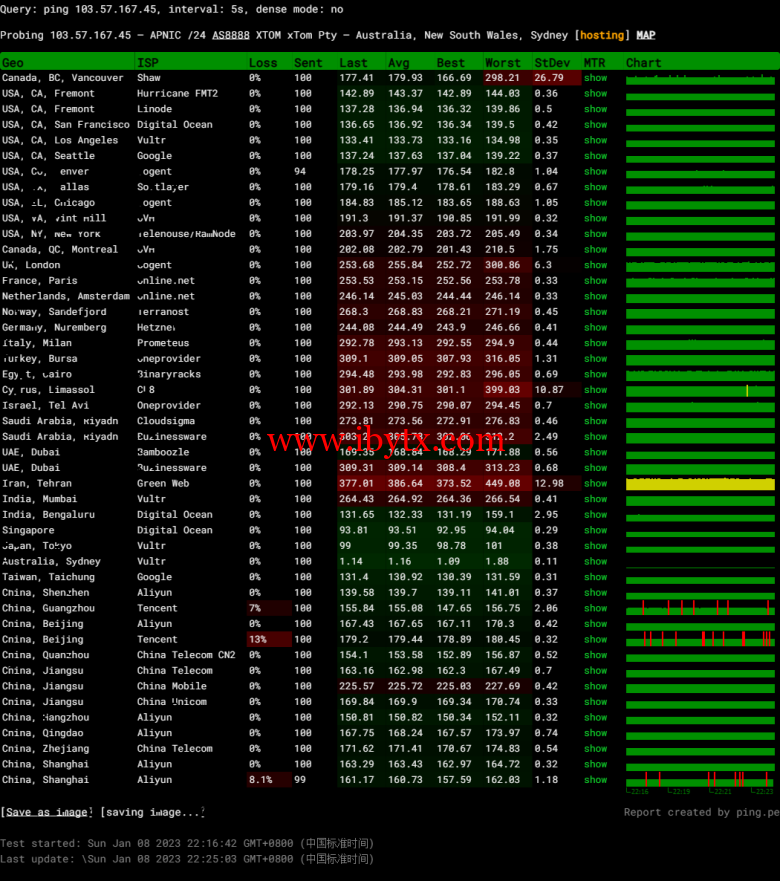Open the MAP link
The image size is (780, 881).
(646, 35)
